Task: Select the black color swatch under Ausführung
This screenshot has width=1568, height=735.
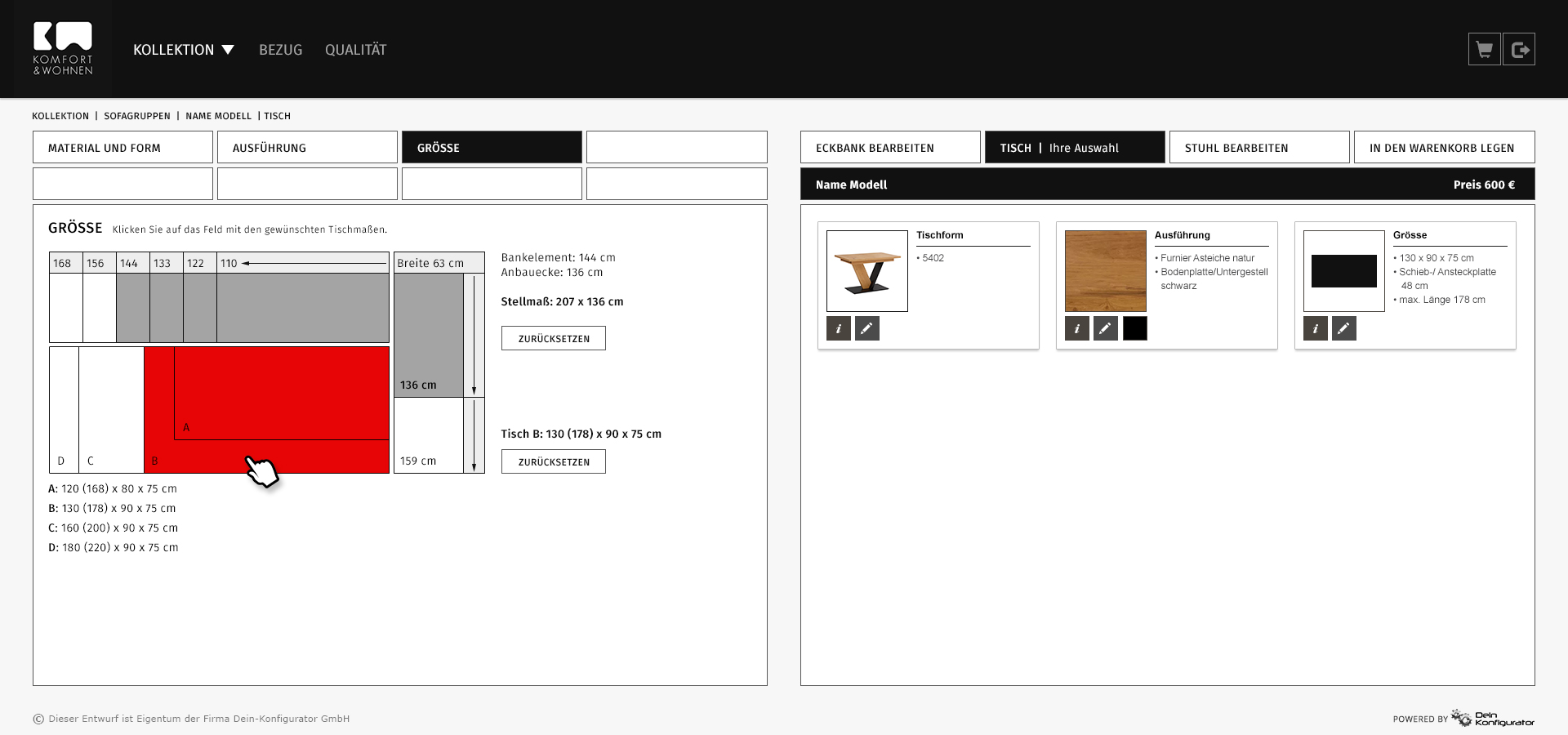Action: click(x=1134, y=328)
